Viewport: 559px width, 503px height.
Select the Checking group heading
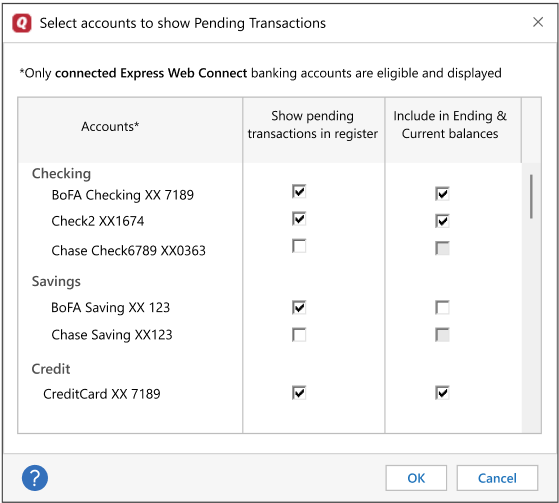point(61,174)
